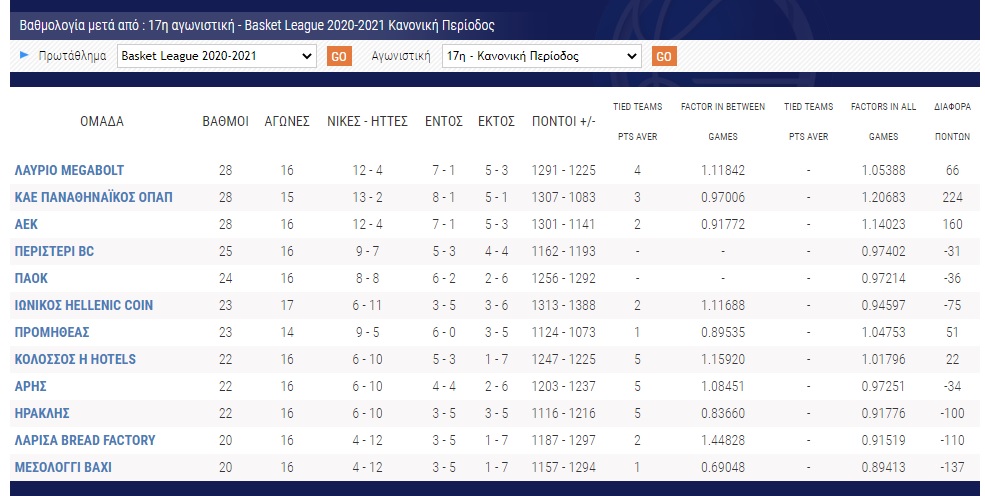Open ΚΑΕ ΠΑΝΑΘΗΝΑΪΚΟΣ ΟΠΑΠ team link
The width and height of the screenshot is (985, 496).
[x=94, y=197]
